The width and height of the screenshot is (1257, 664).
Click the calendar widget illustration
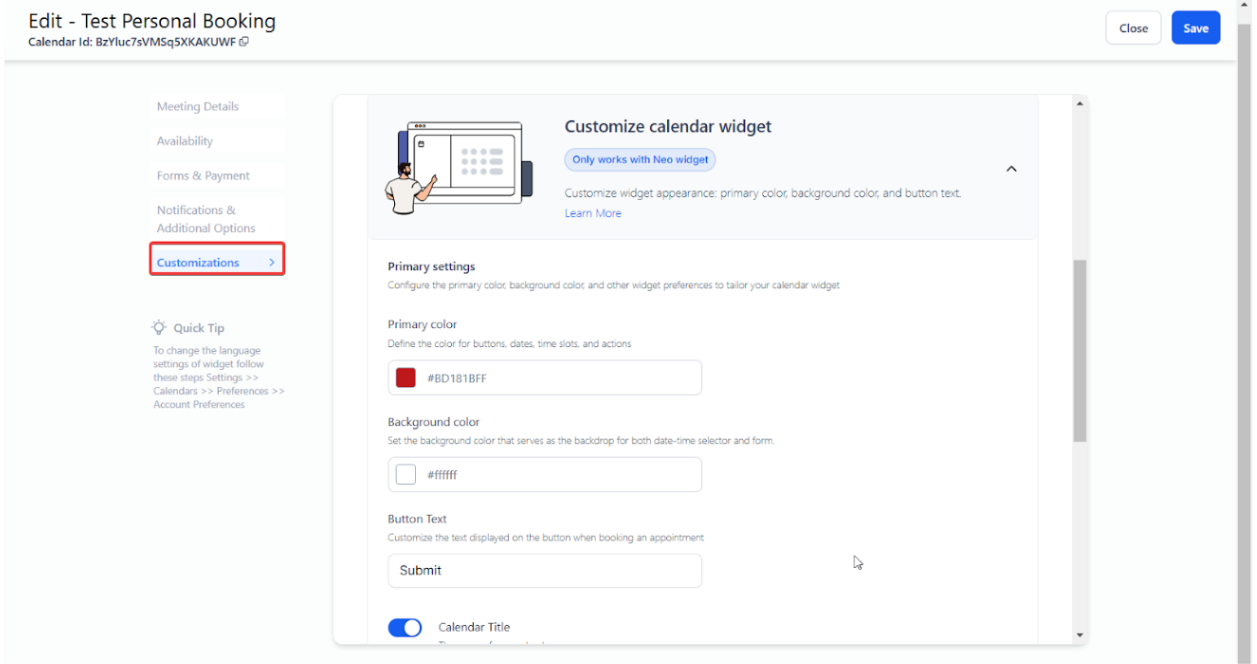pos(458,167)
